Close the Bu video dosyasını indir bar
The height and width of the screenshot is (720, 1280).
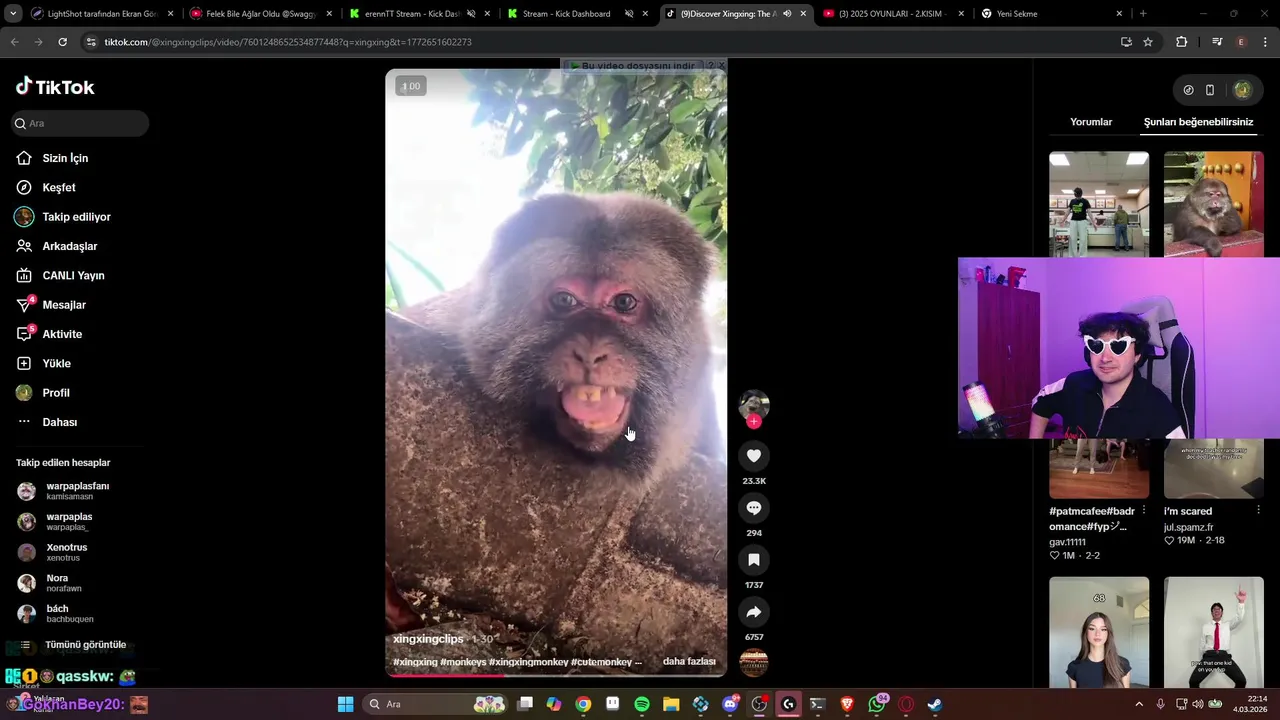click(721, 66)
